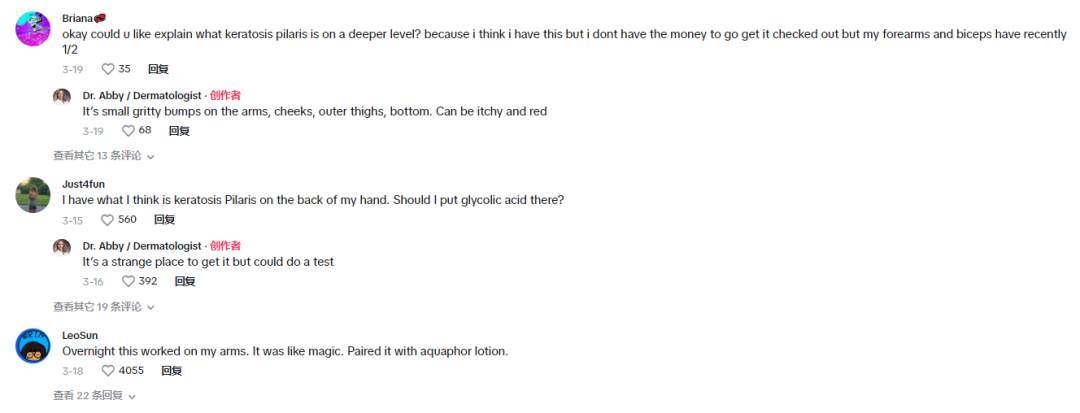Viewport: 1080px width, 413px height.
Task: Reply to Dr. Abby's gritty bumps answer
Action: pos(179,131)
